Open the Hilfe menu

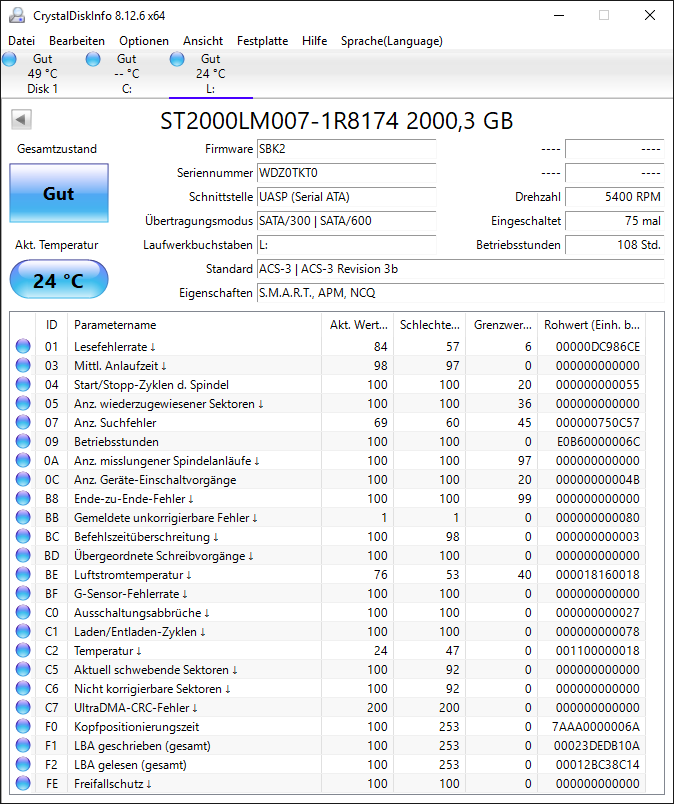coord(314,41)
